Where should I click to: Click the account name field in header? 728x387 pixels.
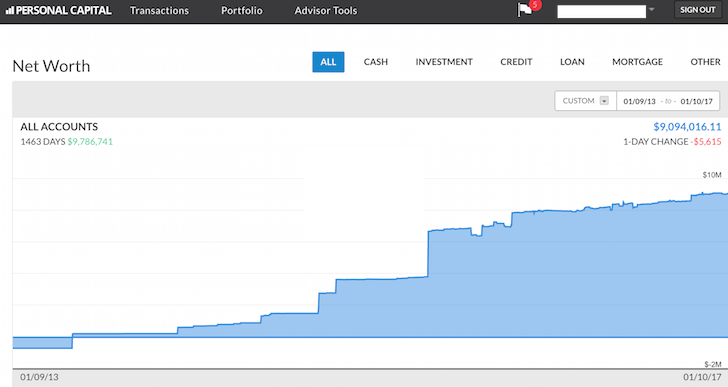point(601,11)
